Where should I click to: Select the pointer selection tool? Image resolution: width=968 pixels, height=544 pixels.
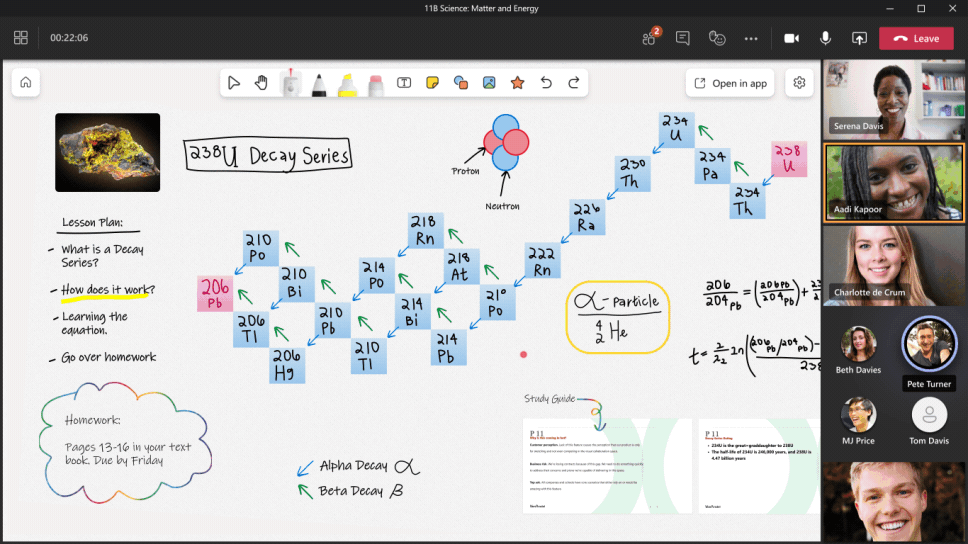tap(233, 83)
